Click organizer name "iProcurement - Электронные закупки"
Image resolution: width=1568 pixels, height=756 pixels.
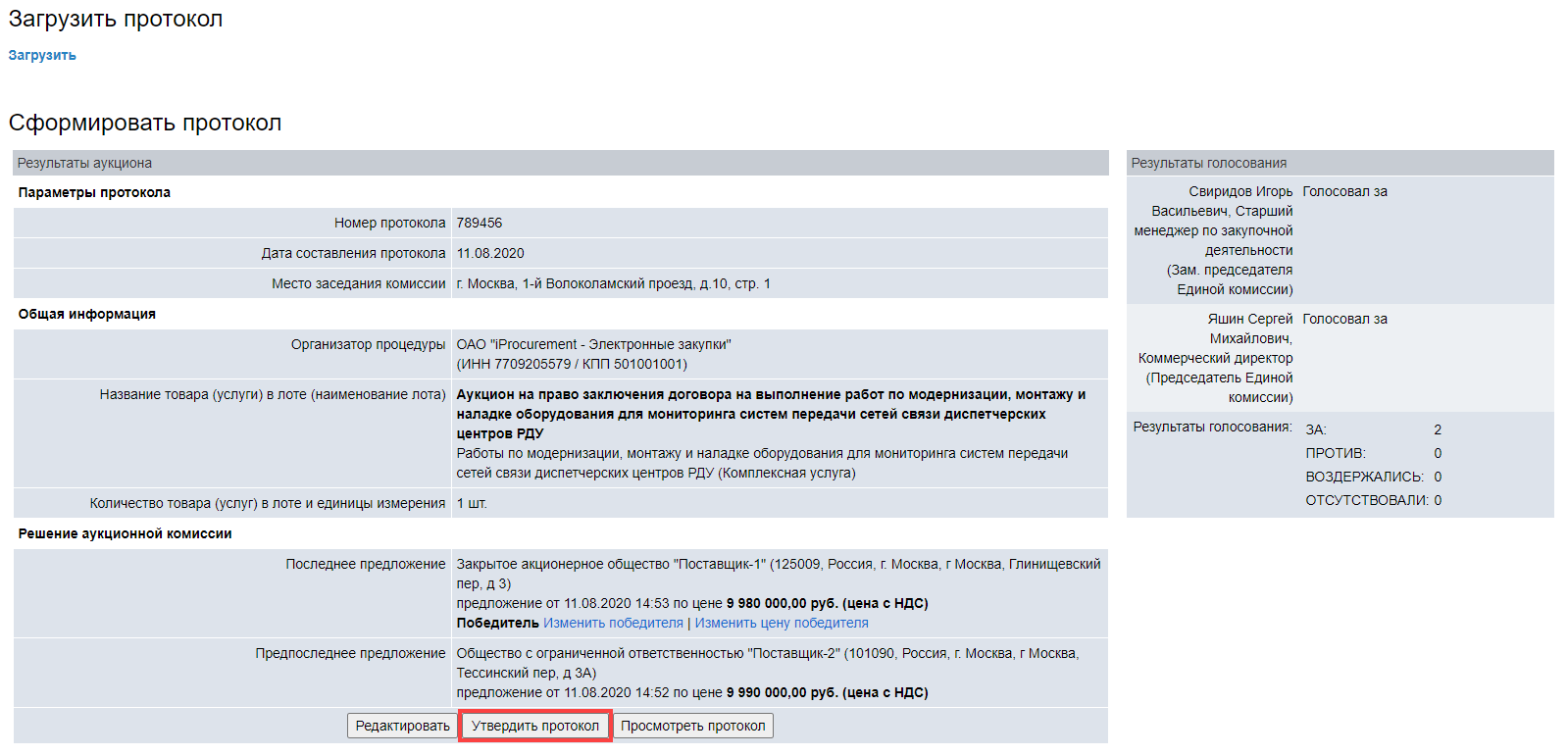593,344
